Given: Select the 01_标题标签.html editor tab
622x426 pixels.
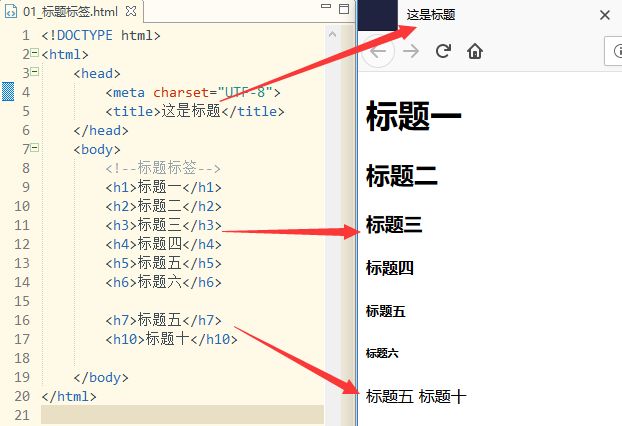Looking at the screenshot, I should tap(70, 12).
